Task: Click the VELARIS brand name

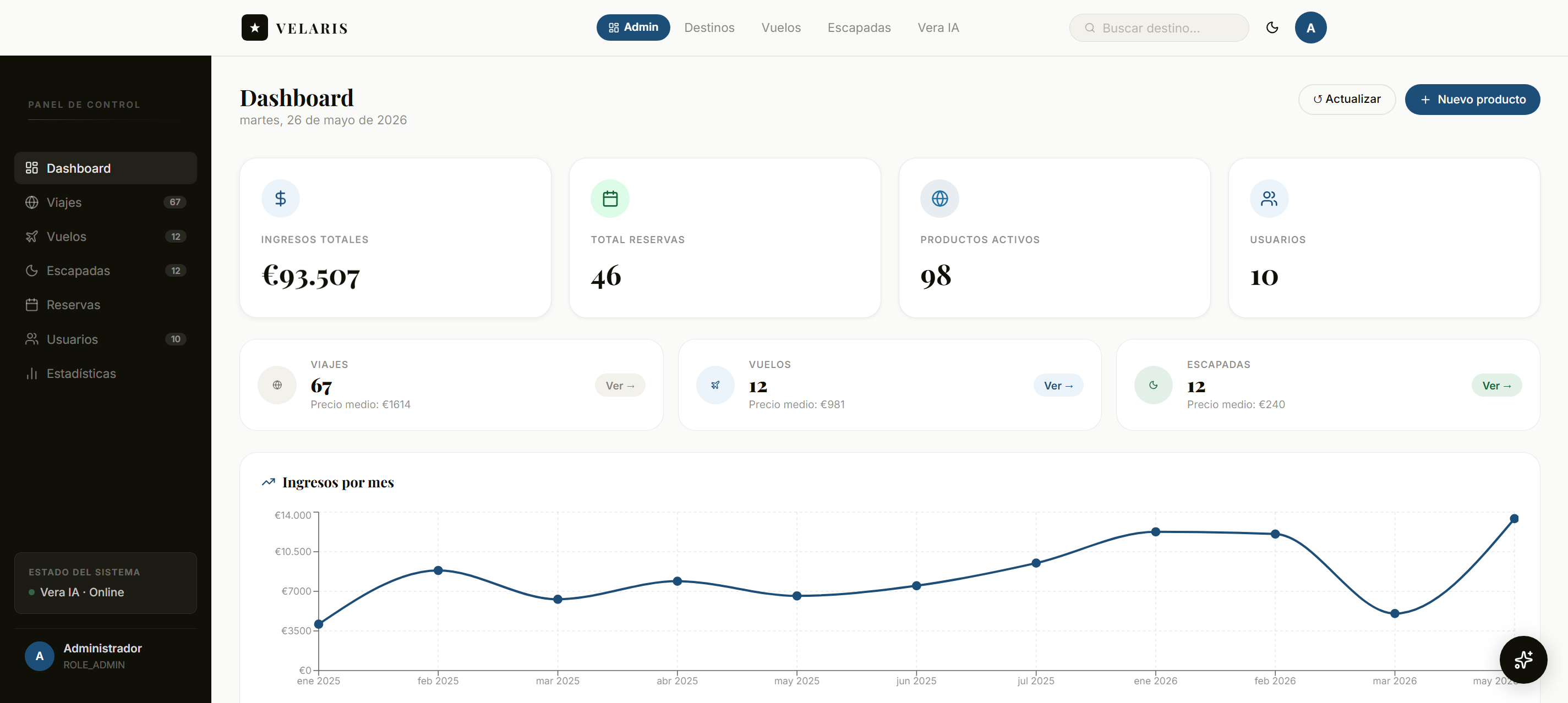Action: 312,28
